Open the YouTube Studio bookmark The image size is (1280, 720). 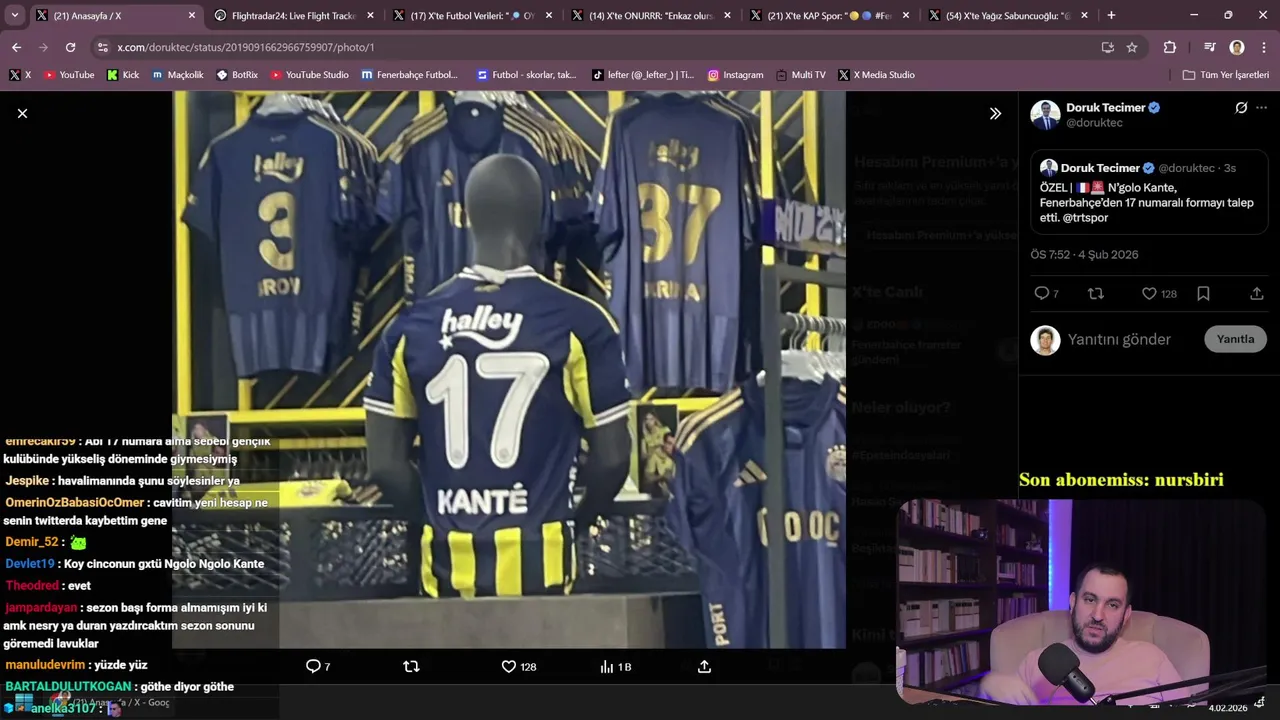pyautogui.click(x=309, y=75)
